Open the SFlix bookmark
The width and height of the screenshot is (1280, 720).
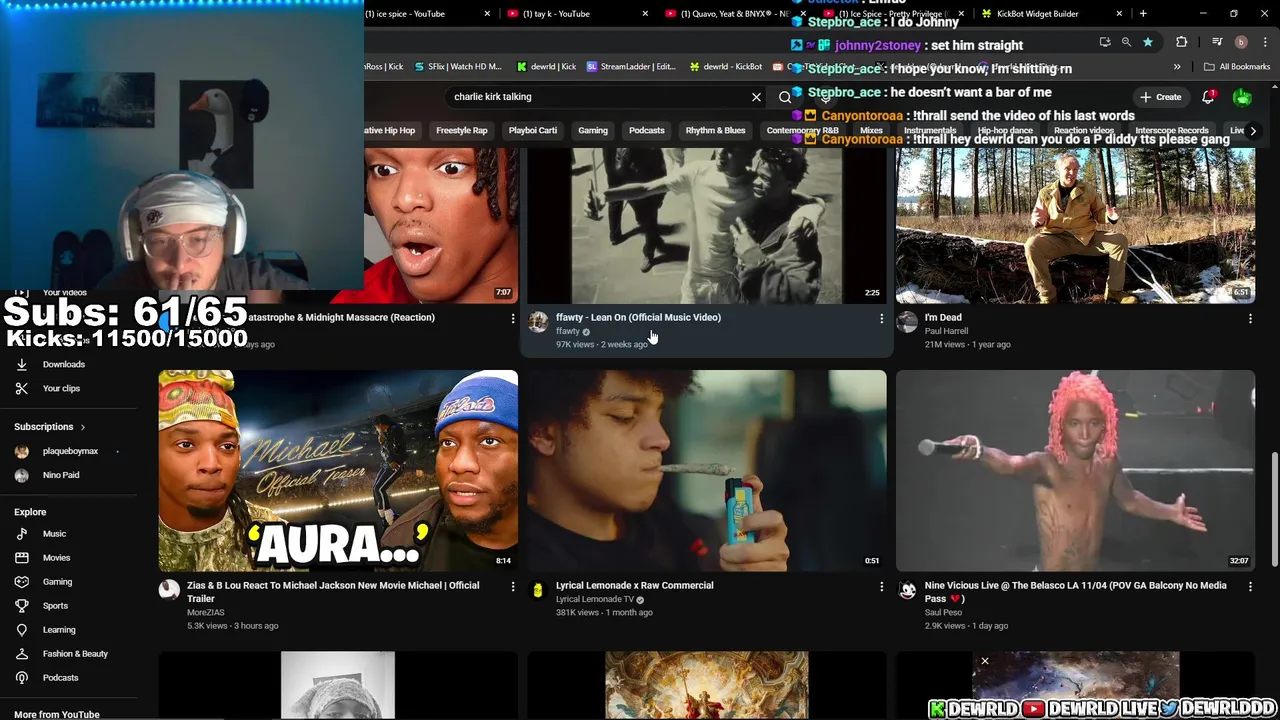pyautogui.click(x=457, y=67)
